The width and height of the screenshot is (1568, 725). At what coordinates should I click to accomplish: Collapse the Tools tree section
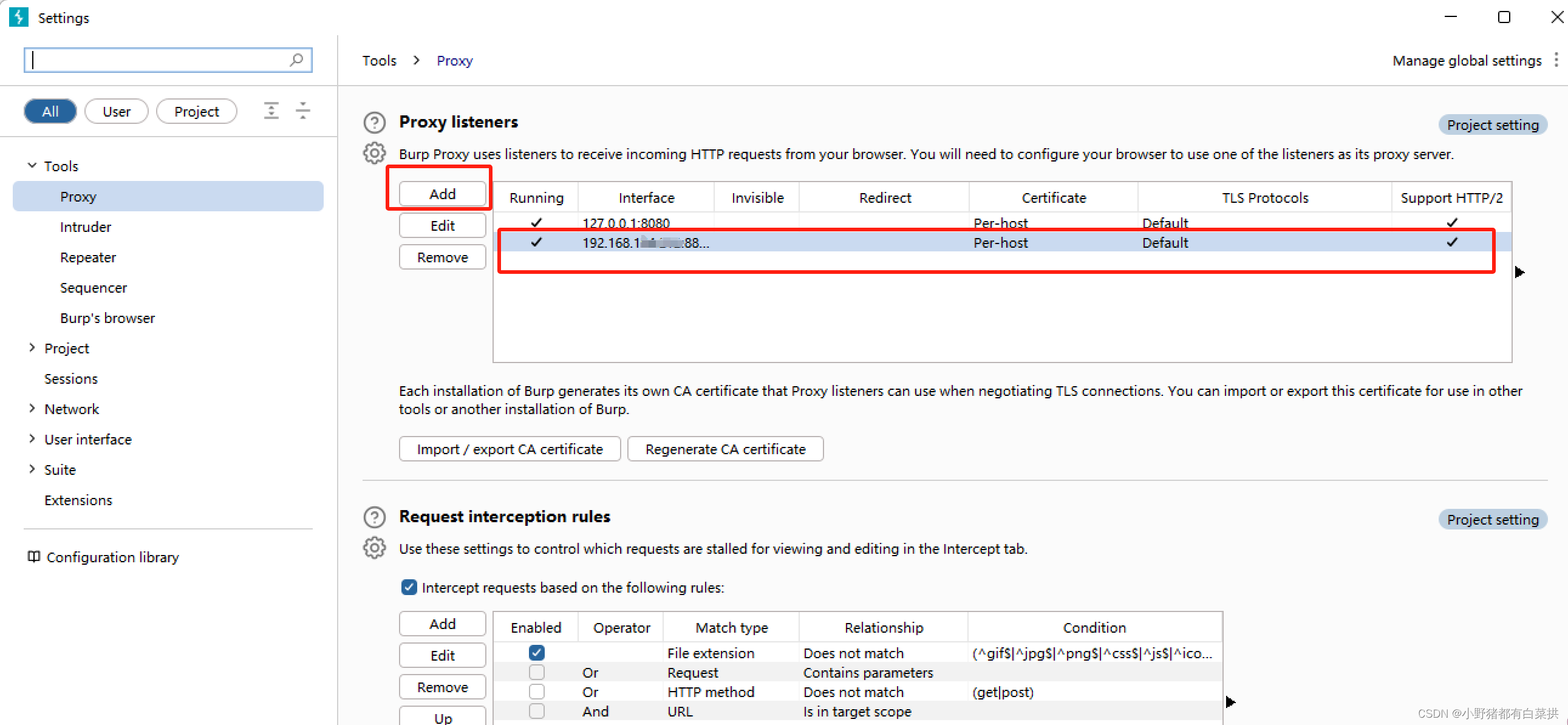[32, 166]
